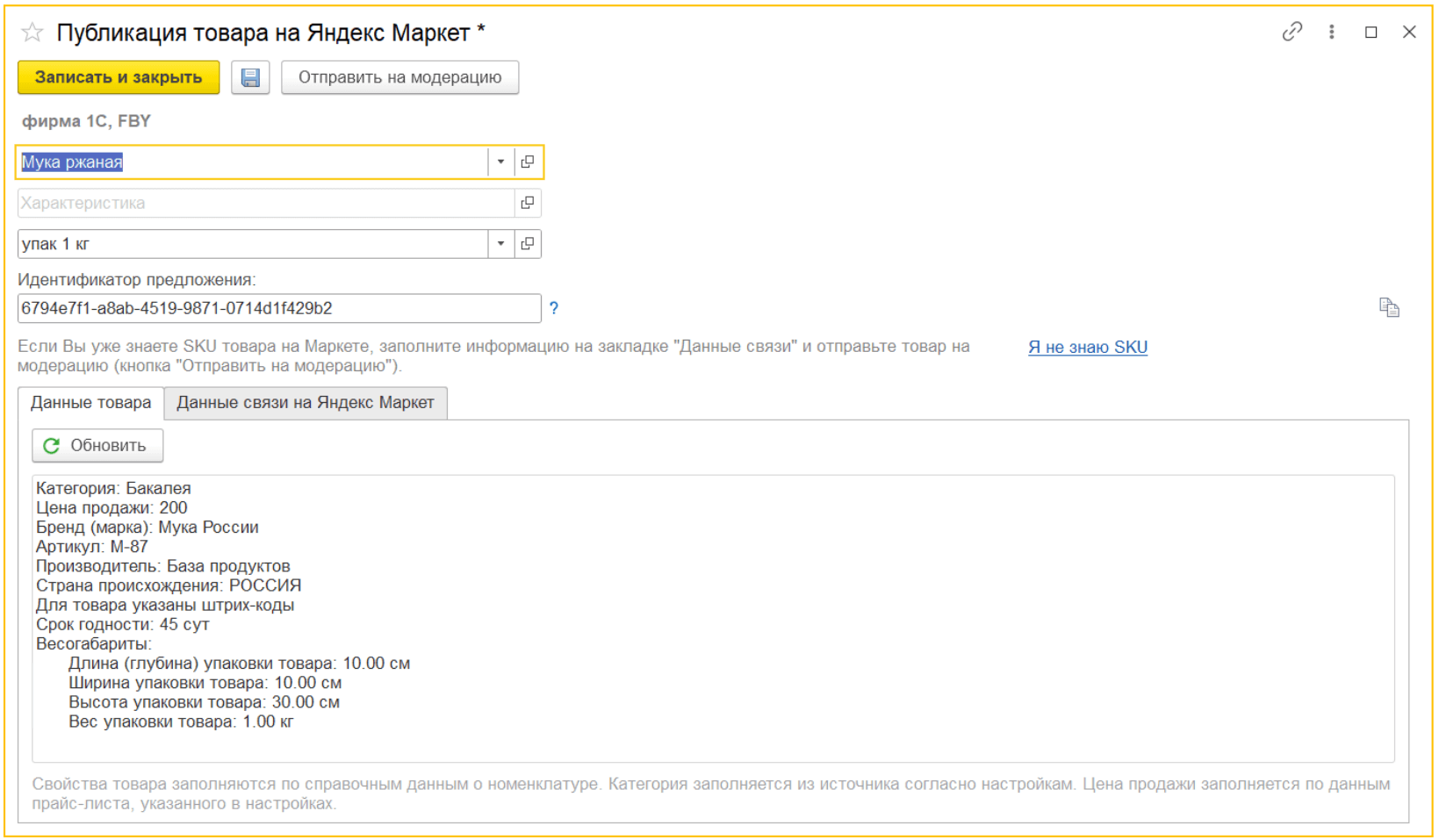Copy the offer identifier icon
Viewport: 1439px width, 840px height.
[1389, 308]
